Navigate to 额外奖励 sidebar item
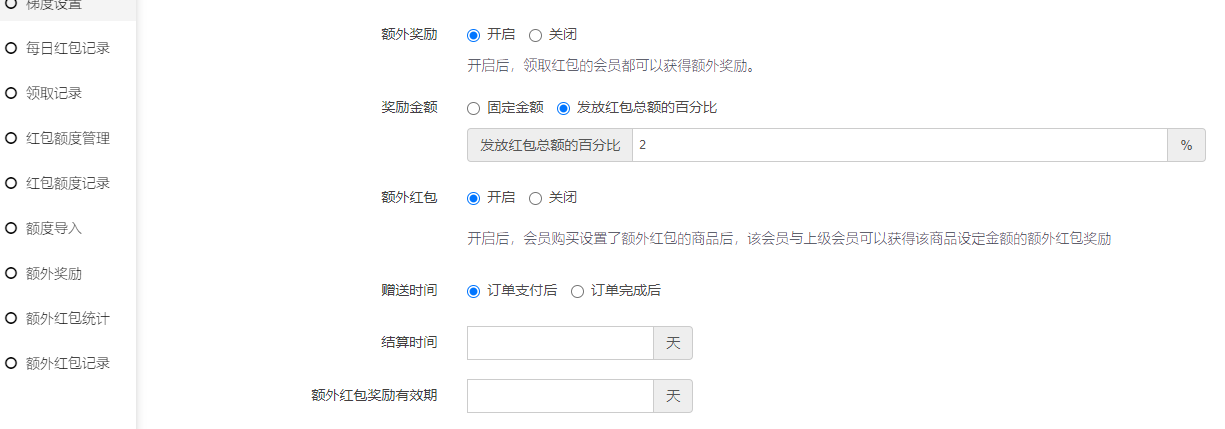The image size is (1225, 429). tap(54, 273)
